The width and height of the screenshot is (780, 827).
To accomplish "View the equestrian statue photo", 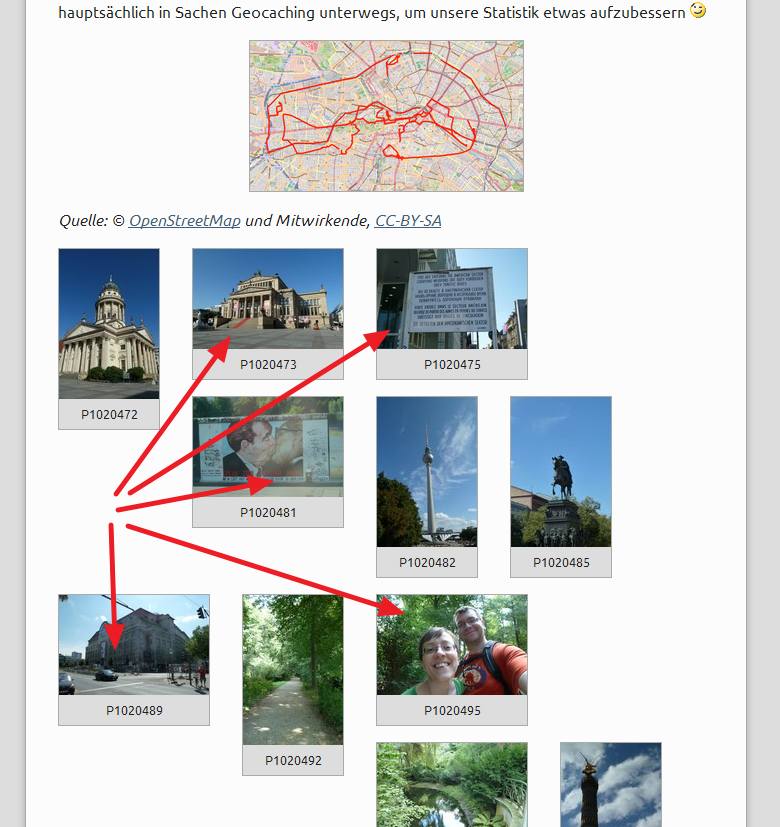I will click(560, 471).
